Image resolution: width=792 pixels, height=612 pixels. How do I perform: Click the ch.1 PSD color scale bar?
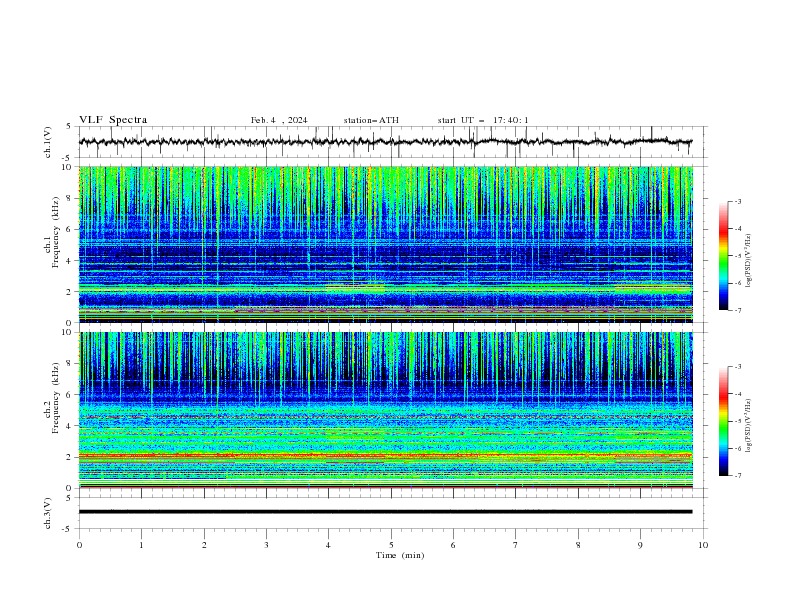[x=723, y=256]
